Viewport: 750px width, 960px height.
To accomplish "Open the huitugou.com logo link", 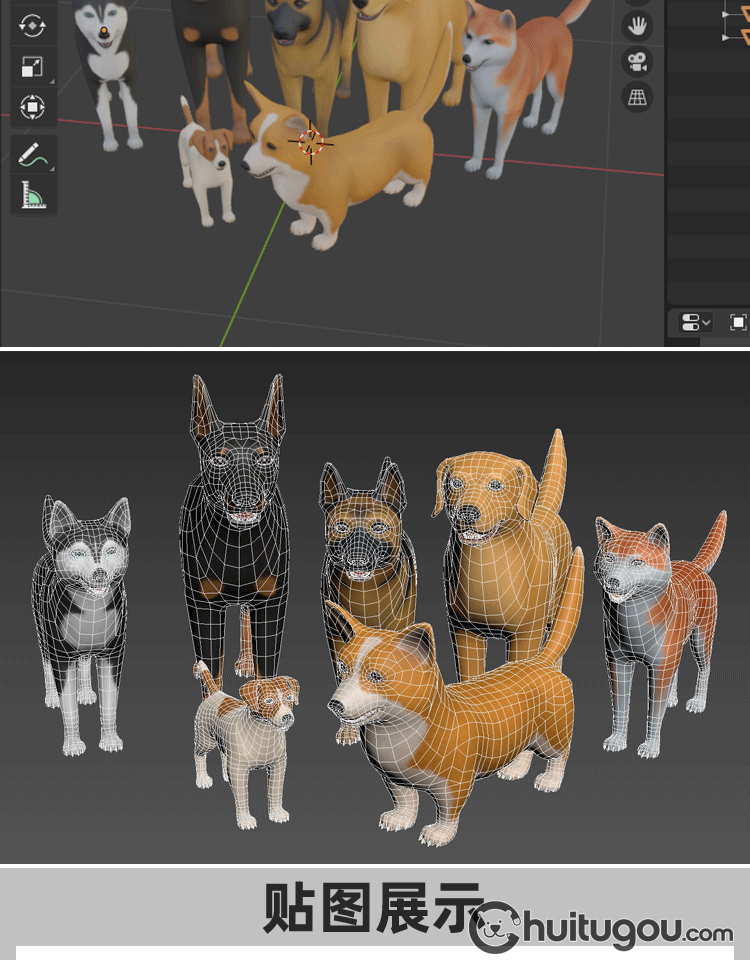I will (x=600, y=930).
